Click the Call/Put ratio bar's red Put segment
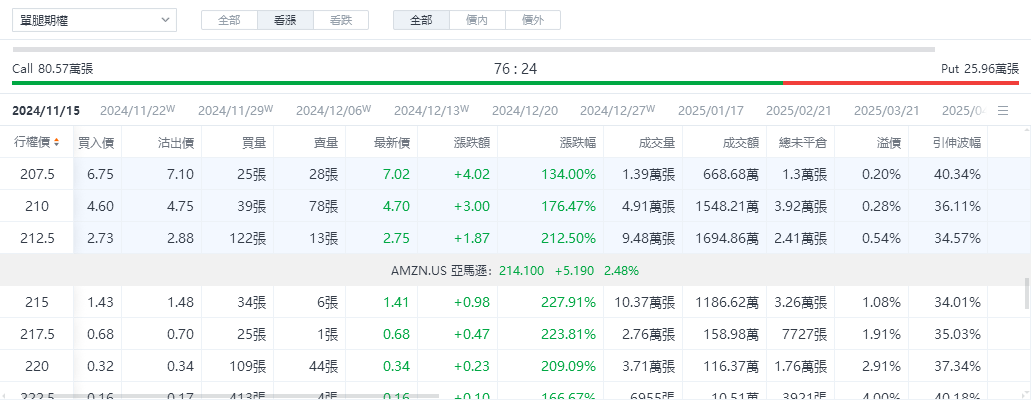This screenshot has width=1031, height=400. [x=900, y=83]
